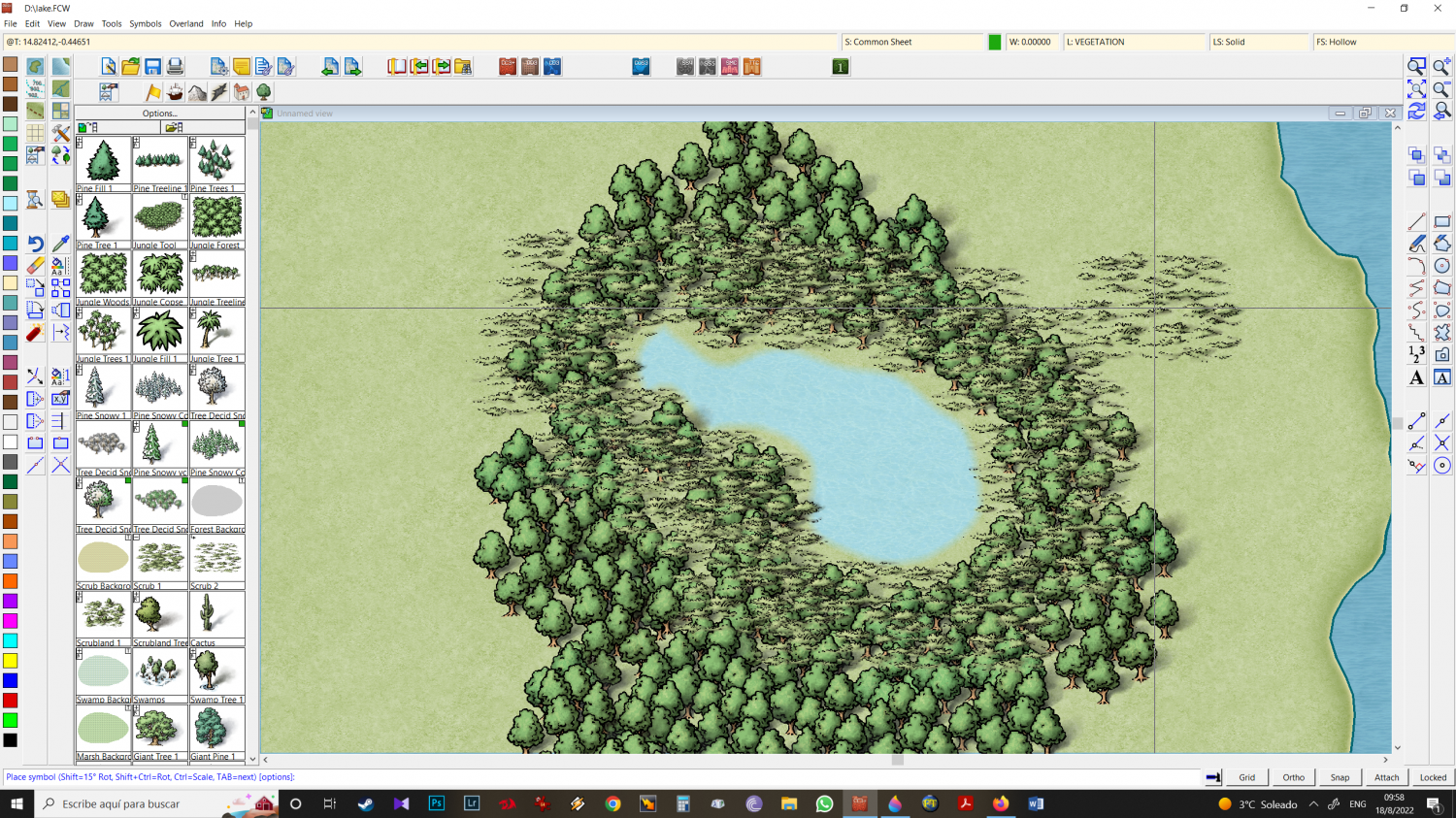Toggle the Attach button
The height and width of the screenshot is (818, 1456).
1387,777
